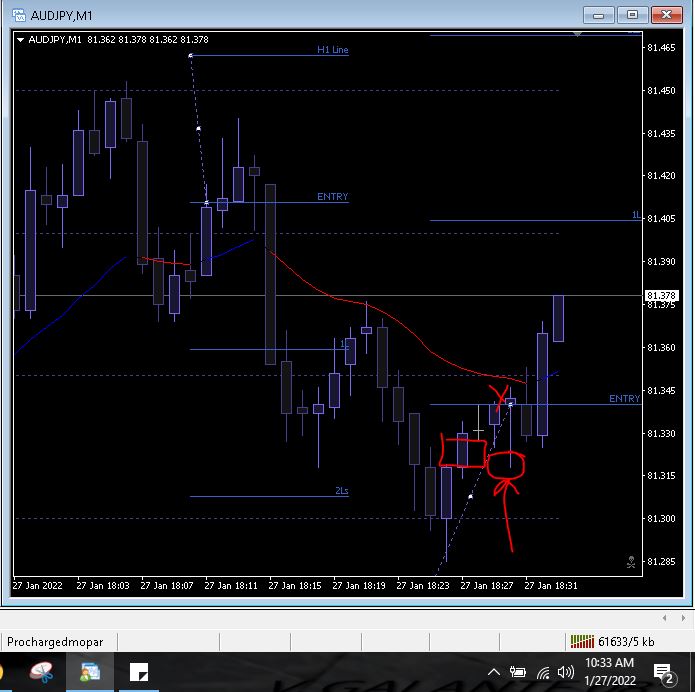Click the OHLC values 81.362 81.378 text
The image size is (695, 692).
(x=148, y=39)
